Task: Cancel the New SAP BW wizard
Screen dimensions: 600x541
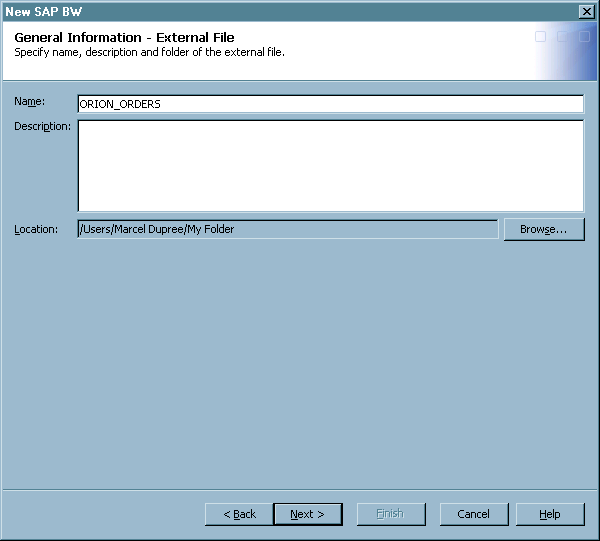Action: tap(473, 514)
